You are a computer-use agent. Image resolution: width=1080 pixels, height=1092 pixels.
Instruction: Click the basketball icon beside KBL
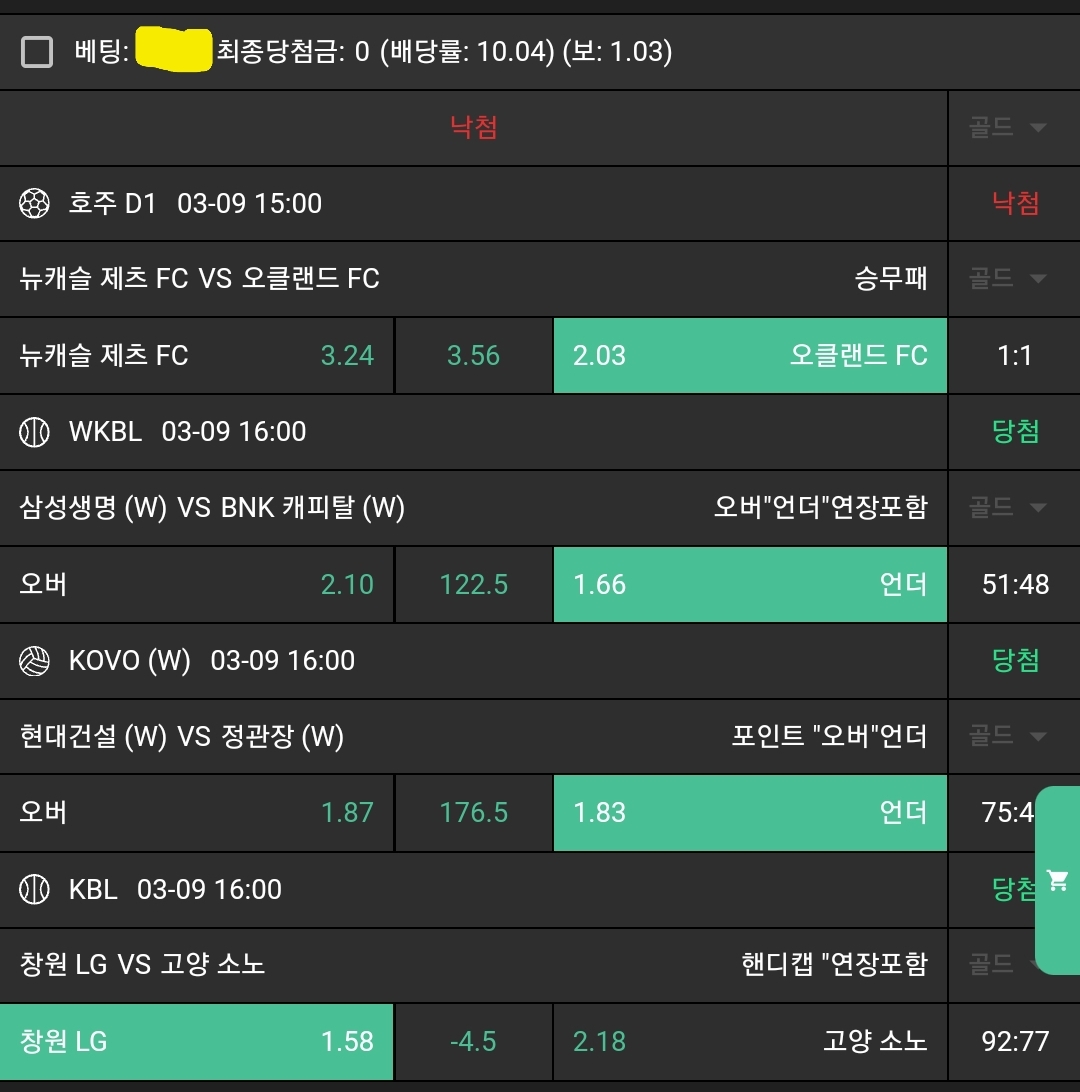pyautogui.click(x=34, y=889)
